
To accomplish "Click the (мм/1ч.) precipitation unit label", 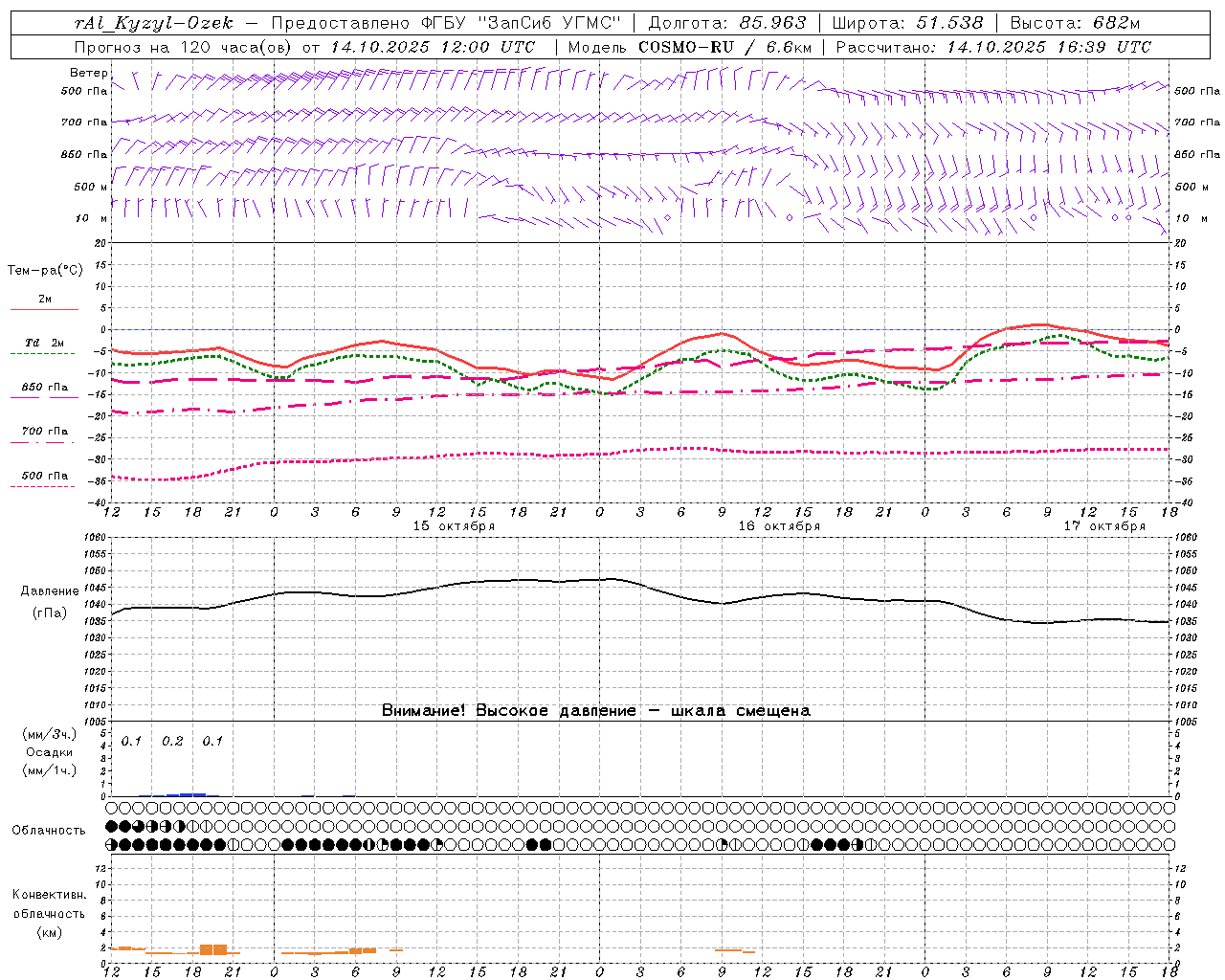I will pyautogui.click(x=50, y=770).
